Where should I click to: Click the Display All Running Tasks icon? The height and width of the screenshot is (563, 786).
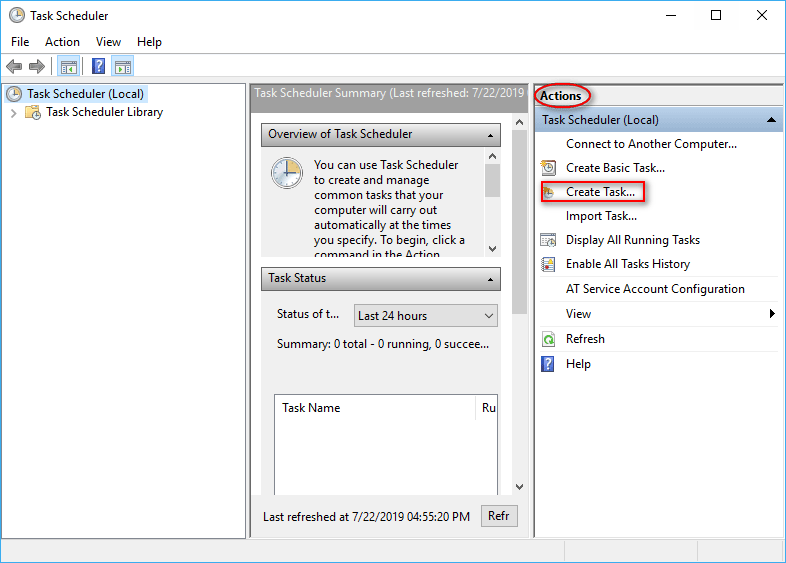(x=548, y=240)
